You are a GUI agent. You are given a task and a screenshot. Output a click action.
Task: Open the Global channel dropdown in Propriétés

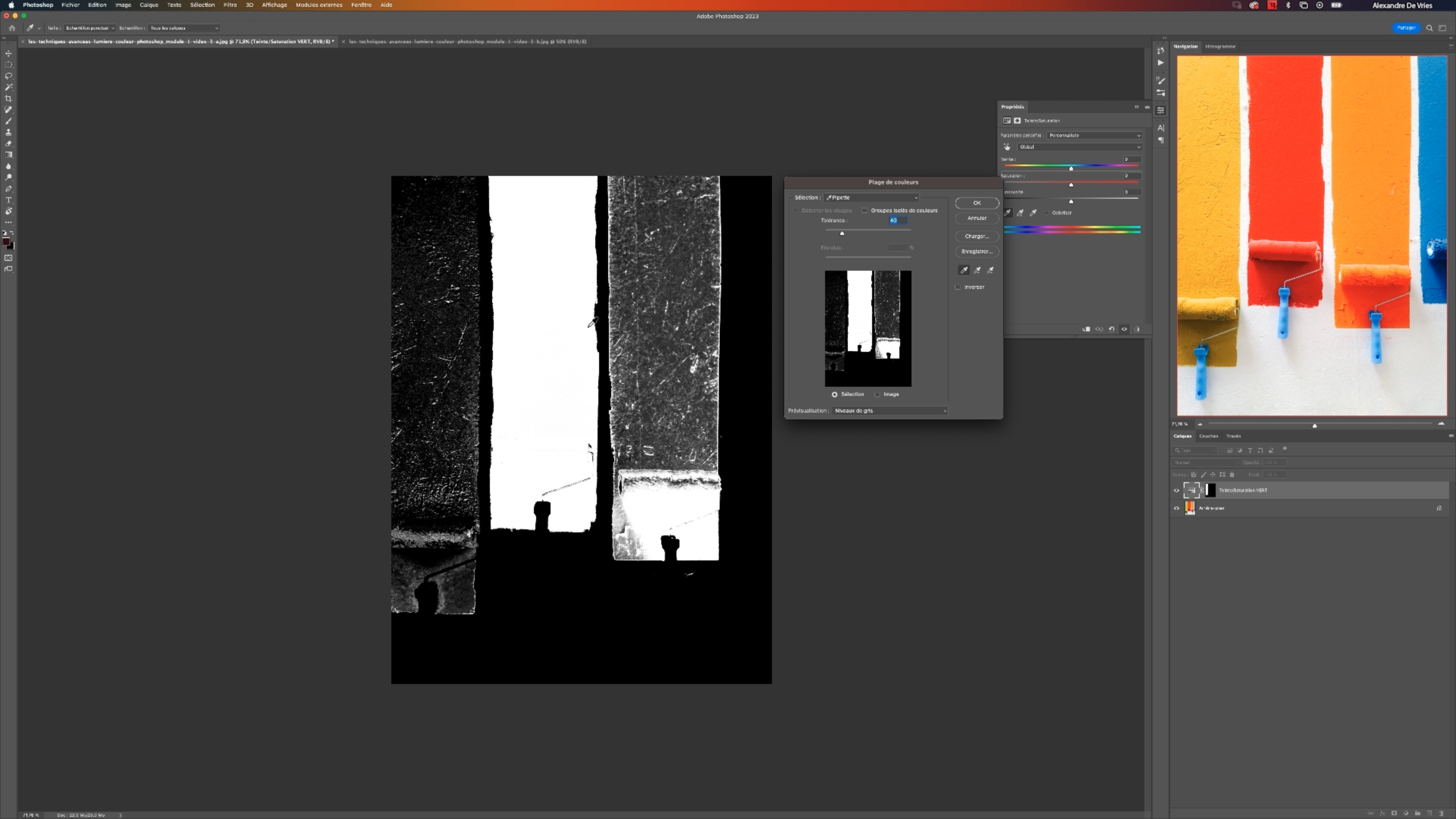point(1079,147)
